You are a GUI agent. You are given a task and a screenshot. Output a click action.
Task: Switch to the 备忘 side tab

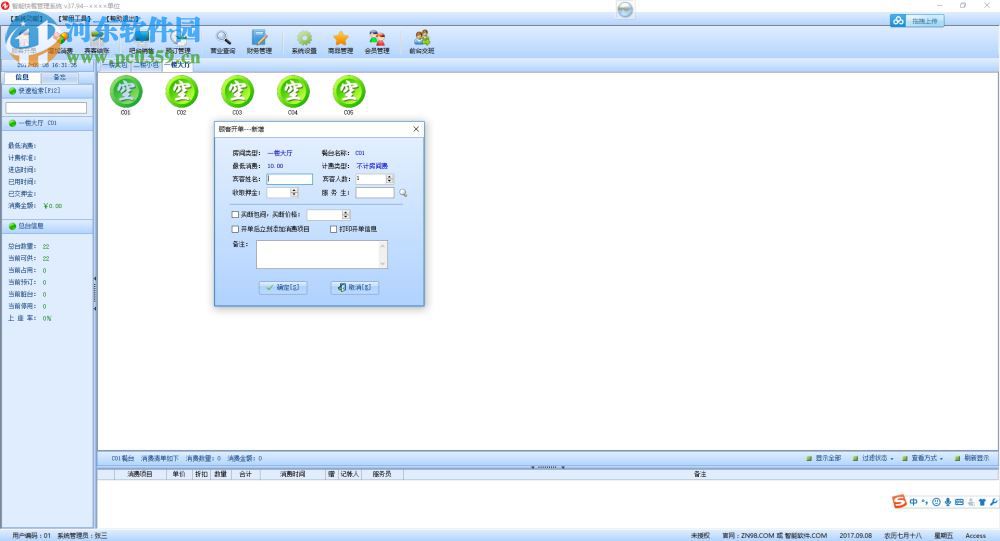pyautogui.click(x=59, y=77)
